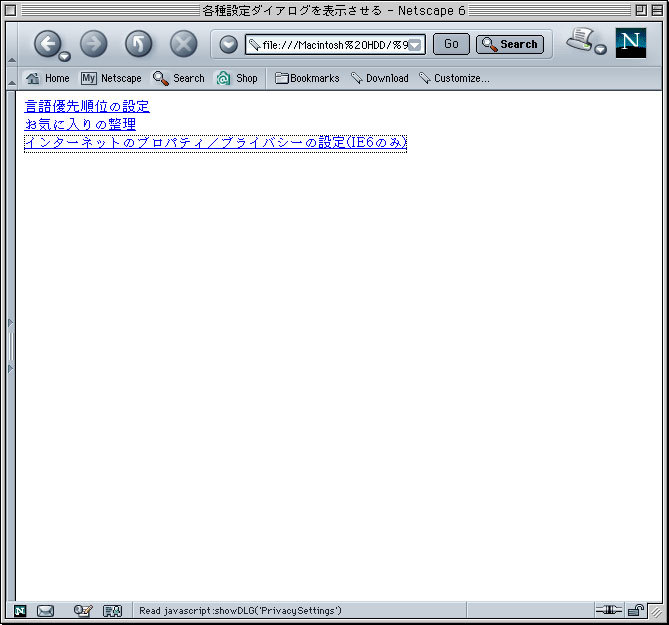Reload the page with the Reload button
Image resolution: width=669 pixels, height=625 pixels.
pos(138,44)
